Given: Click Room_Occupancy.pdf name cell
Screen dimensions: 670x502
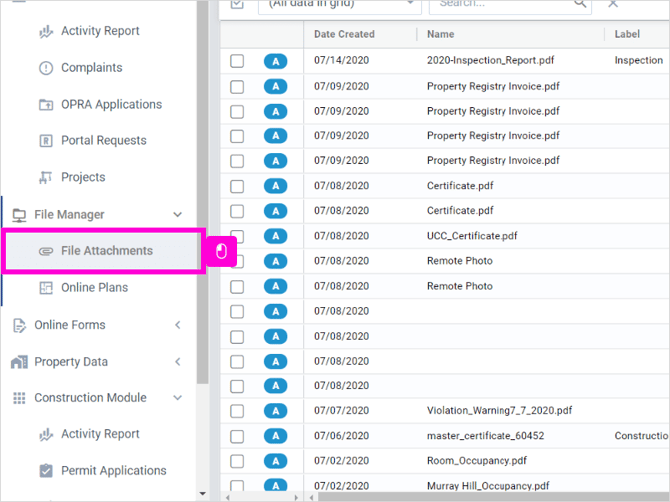Looking at the screenshot, I should click(476, 461).
